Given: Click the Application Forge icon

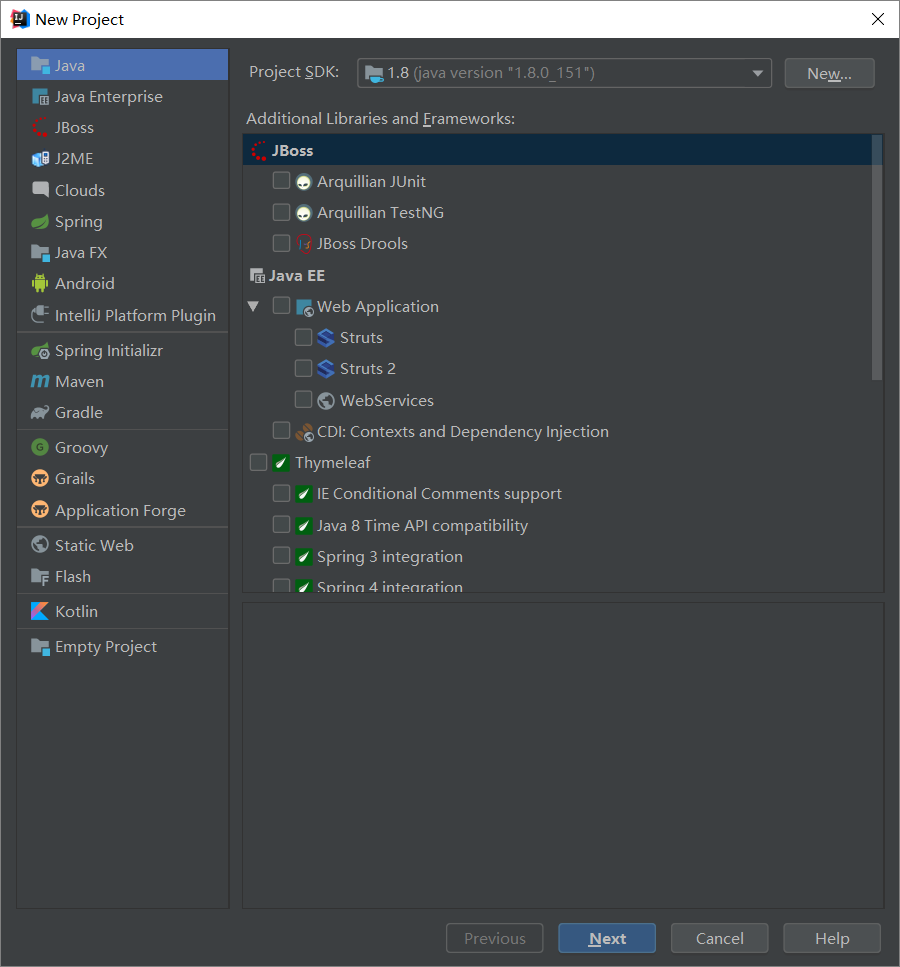Looking at the screenshot, I should pos(40,509).
